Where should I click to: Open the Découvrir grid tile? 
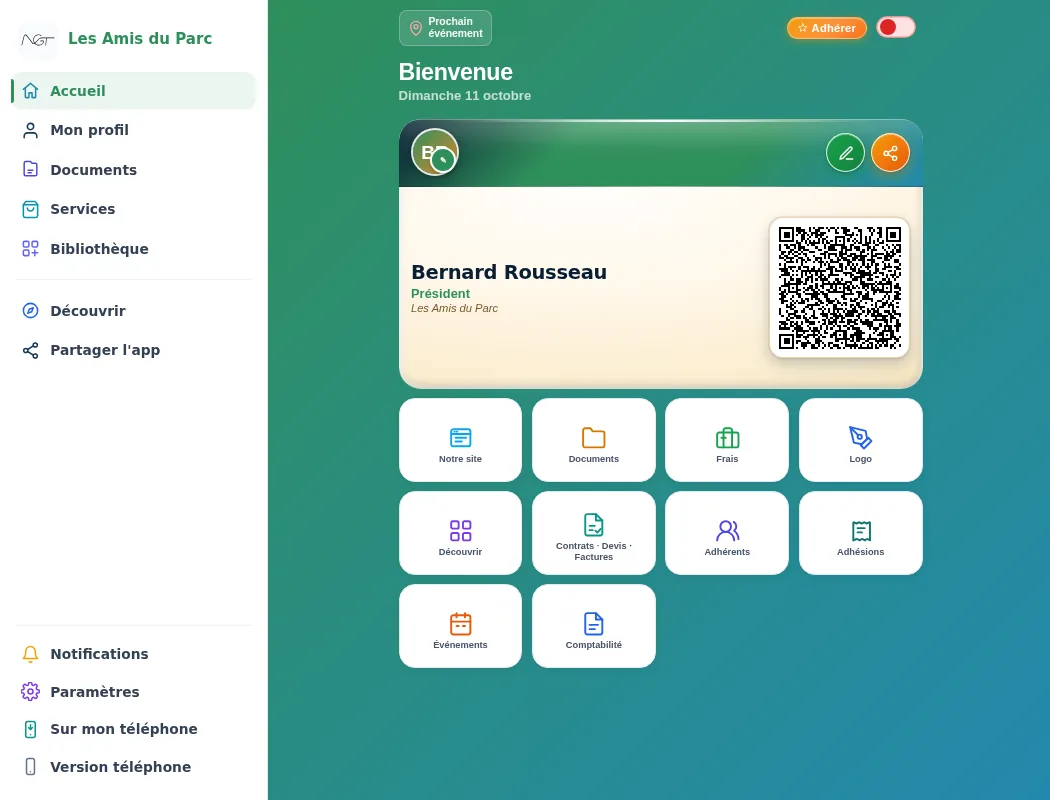click(x=460, y=533)
